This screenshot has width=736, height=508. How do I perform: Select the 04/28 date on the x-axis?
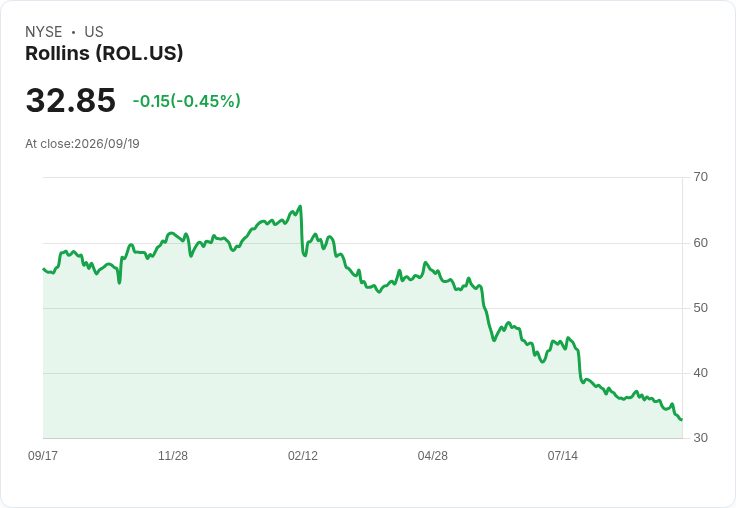click(432, 456)
